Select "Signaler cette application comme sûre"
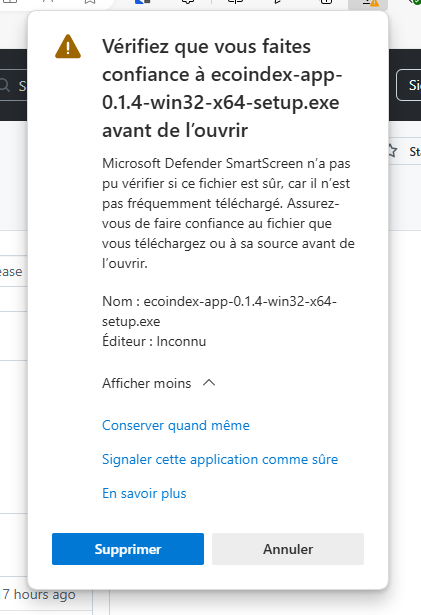 (x=220, y=459)
